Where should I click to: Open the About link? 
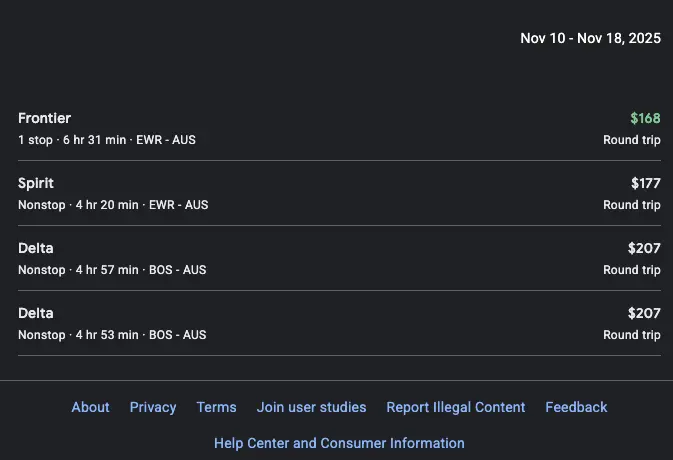click(x=91, y=407)
